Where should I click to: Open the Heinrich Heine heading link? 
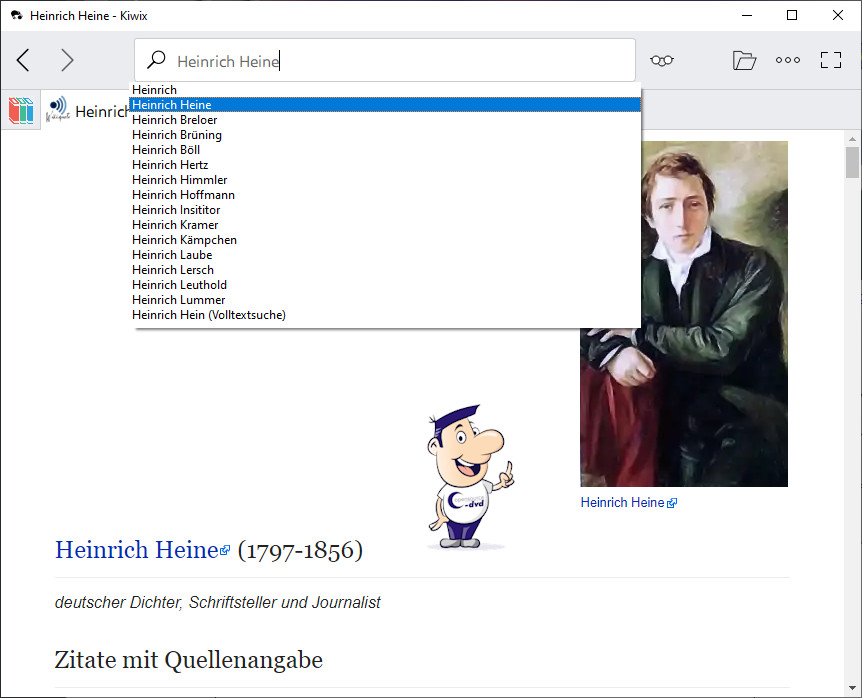(x=136, y=550)
